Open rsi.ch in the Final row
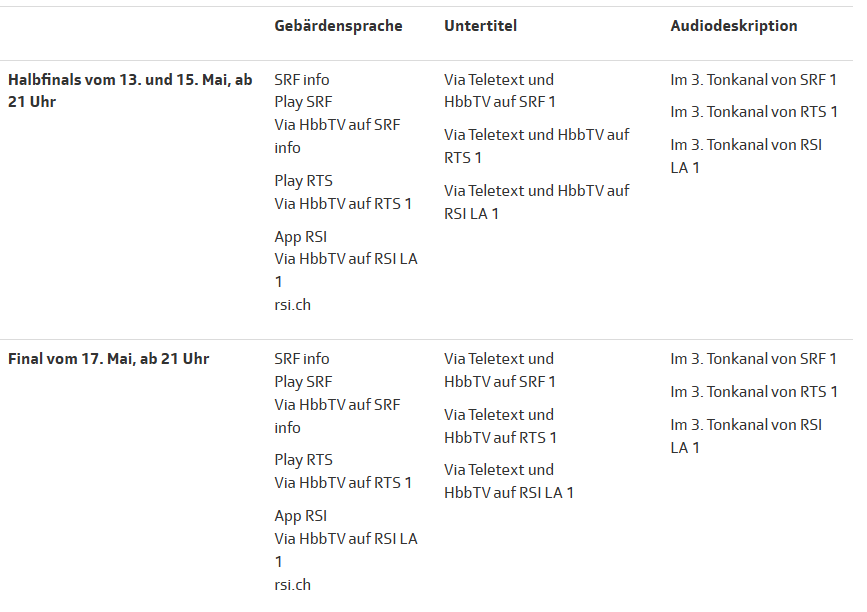Viewport: 867px width, 612px height. click(x=292, y=584)
